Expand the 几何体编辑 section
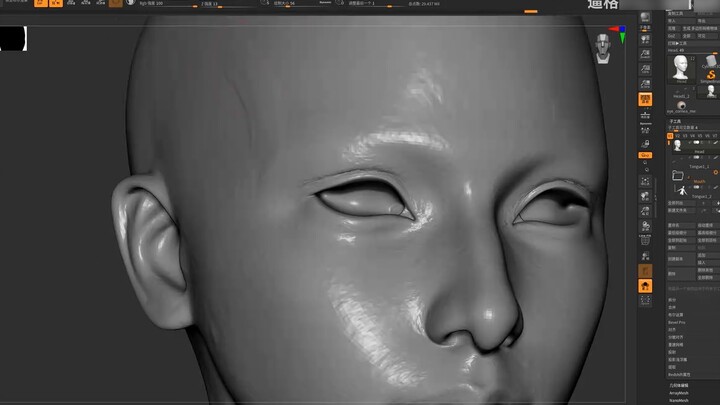 680,385
